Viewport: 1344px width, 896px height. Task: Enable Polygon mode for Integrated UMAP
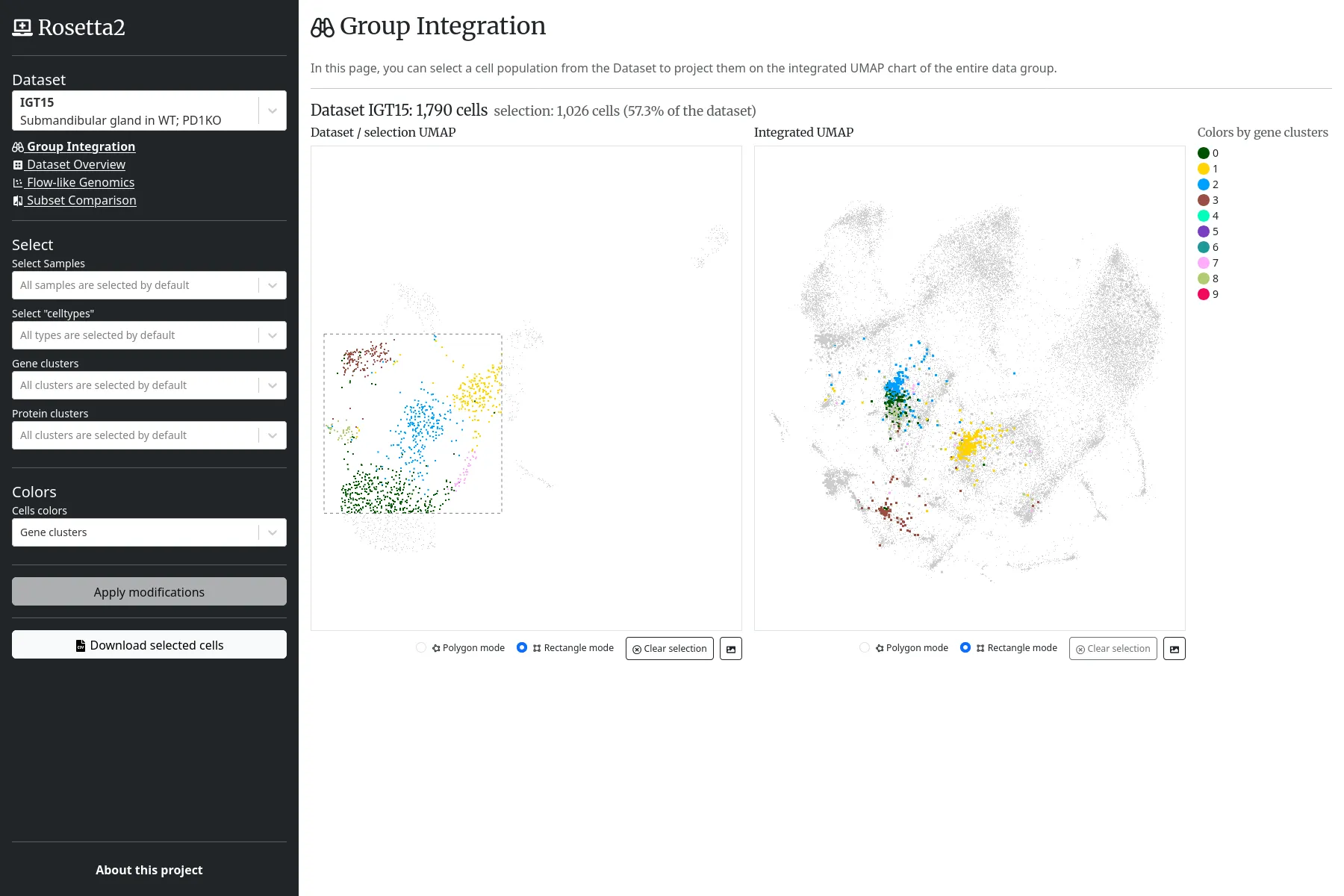tap(865, 648)
